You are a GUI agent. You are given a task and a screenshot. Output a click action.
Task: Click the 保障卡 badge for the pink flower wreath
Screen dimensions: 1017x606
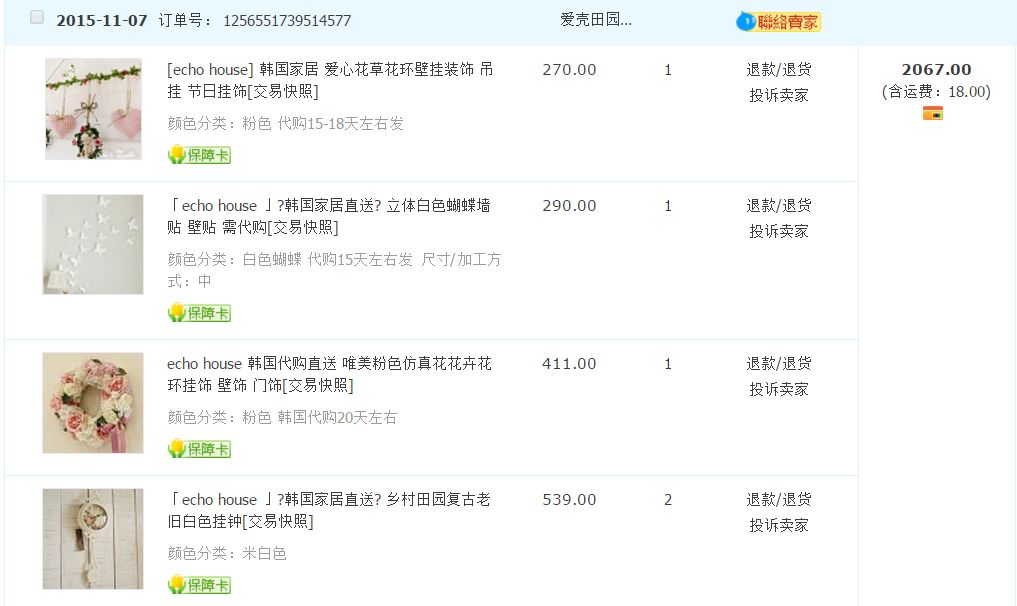(199, 449)
